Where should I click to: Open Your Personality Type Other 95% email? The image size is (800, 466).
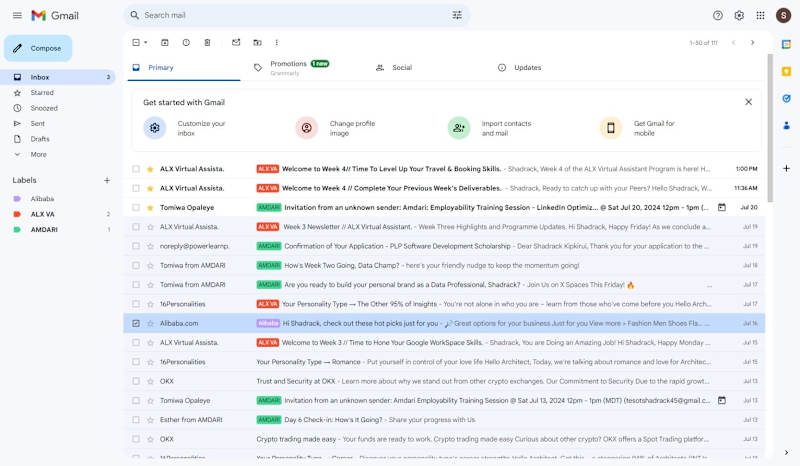[444, 304]
